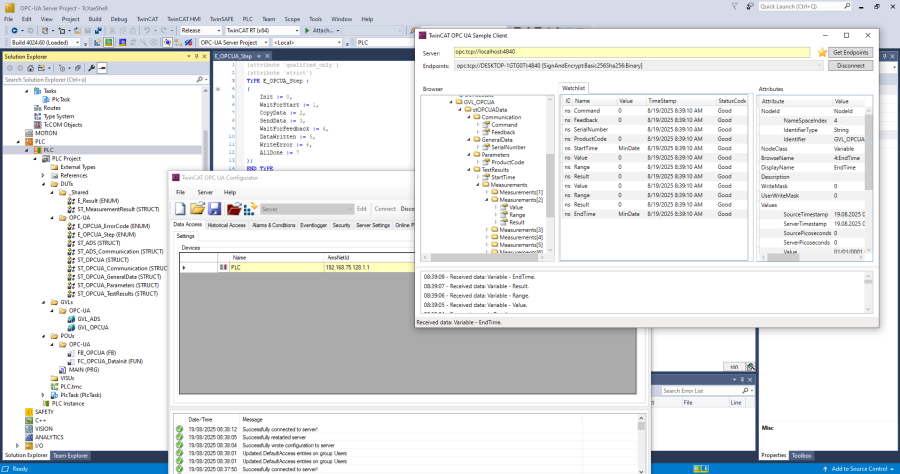Collapse the Measurements[2] node in the Browser tree
The image size is (900, 474).
(x=487, y=200)
